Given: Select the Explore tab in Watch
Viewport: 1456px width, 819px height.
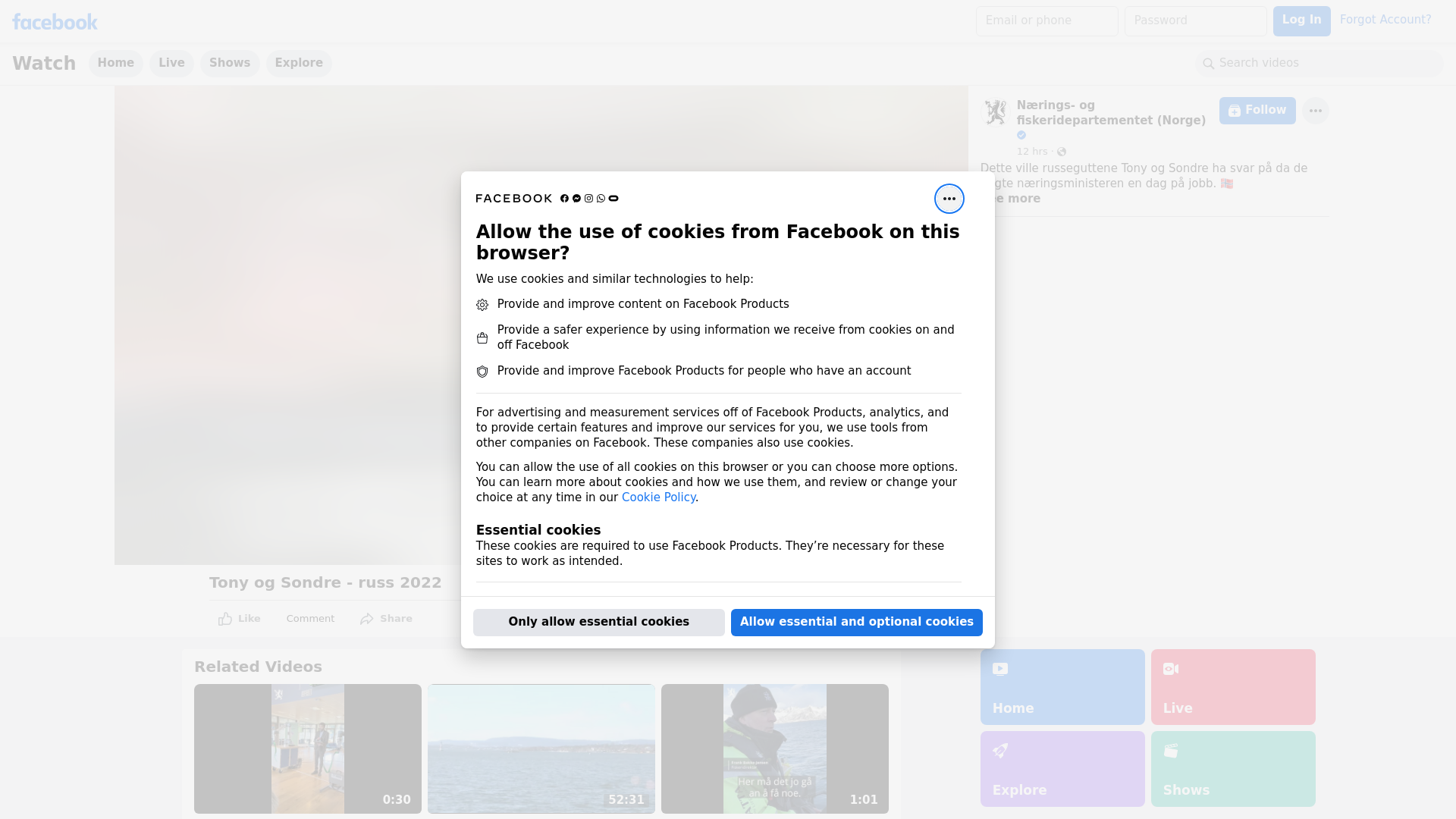Looking at the screenshot, I should coord(299,63).
